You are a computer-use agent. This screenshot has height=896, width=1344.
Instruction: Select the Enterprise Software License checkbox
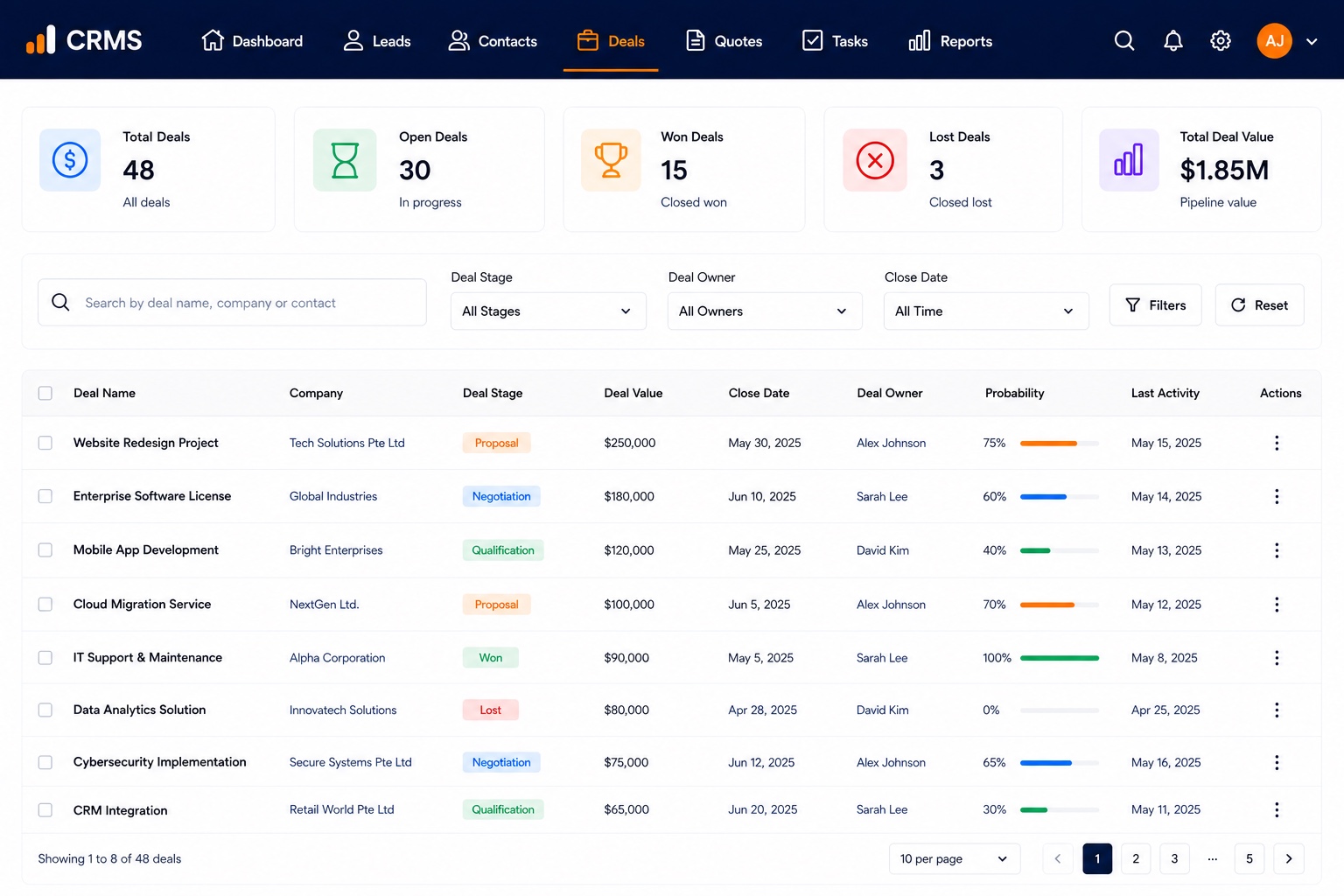pyautogui.click(x=45, y=496)
